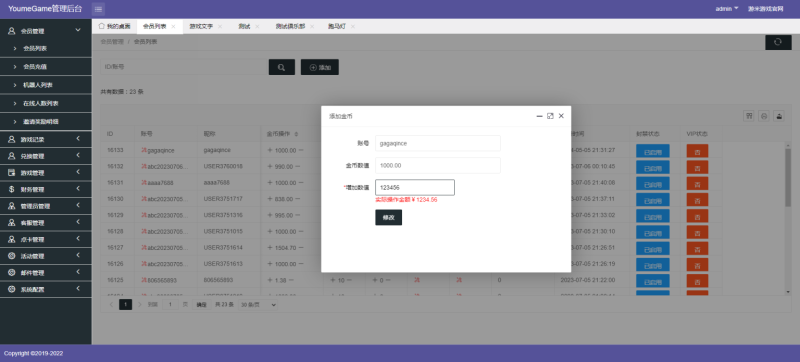Click the 系统配置 gear sidebar icon

(x=11, y=289)
